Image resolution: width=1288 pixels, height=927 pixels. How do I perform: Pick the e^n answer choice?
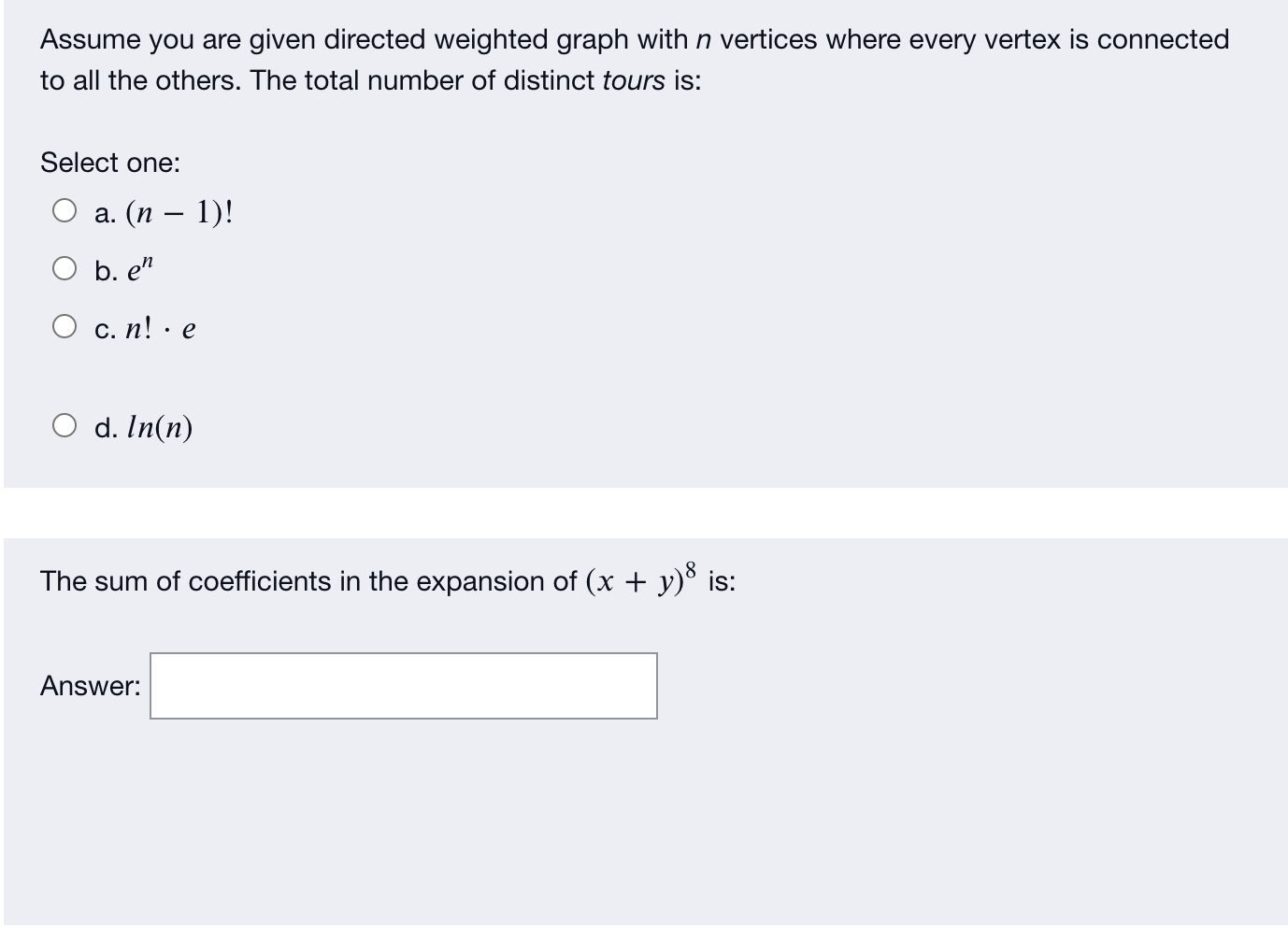point(64,269)
